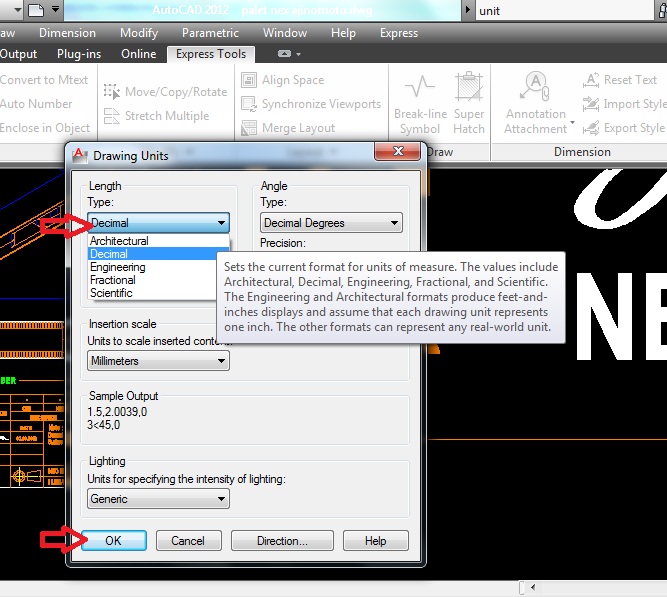
Task: Click Cancel in Drawing Units dialog
Action: point(188,540)
